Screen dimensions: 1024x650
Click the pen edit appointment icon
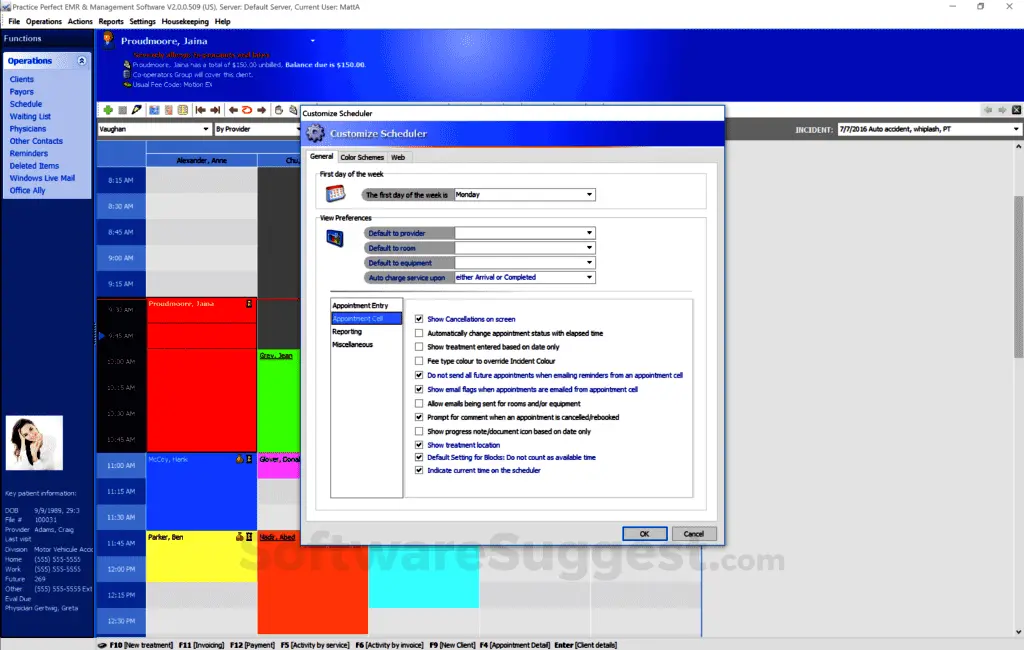pos(136,110)
